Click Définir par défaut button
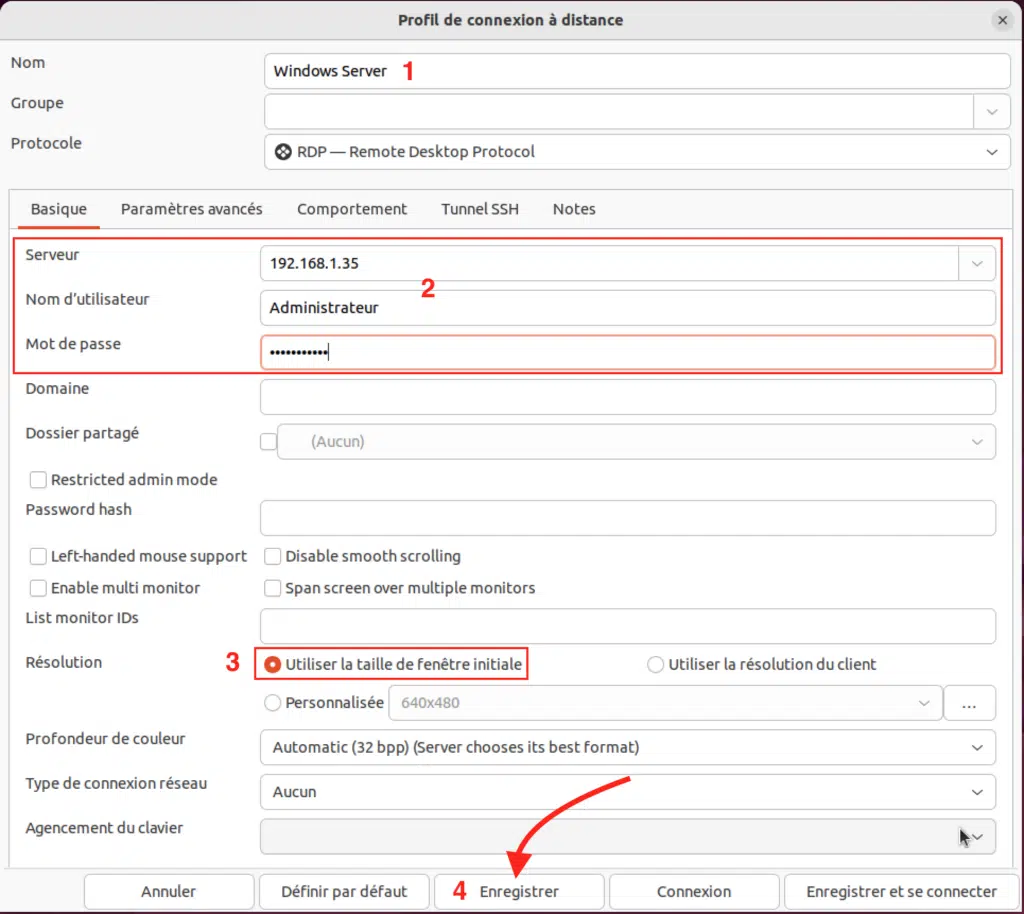The height and width of the screenshot is (914, 1024). [x=344, y=892]
